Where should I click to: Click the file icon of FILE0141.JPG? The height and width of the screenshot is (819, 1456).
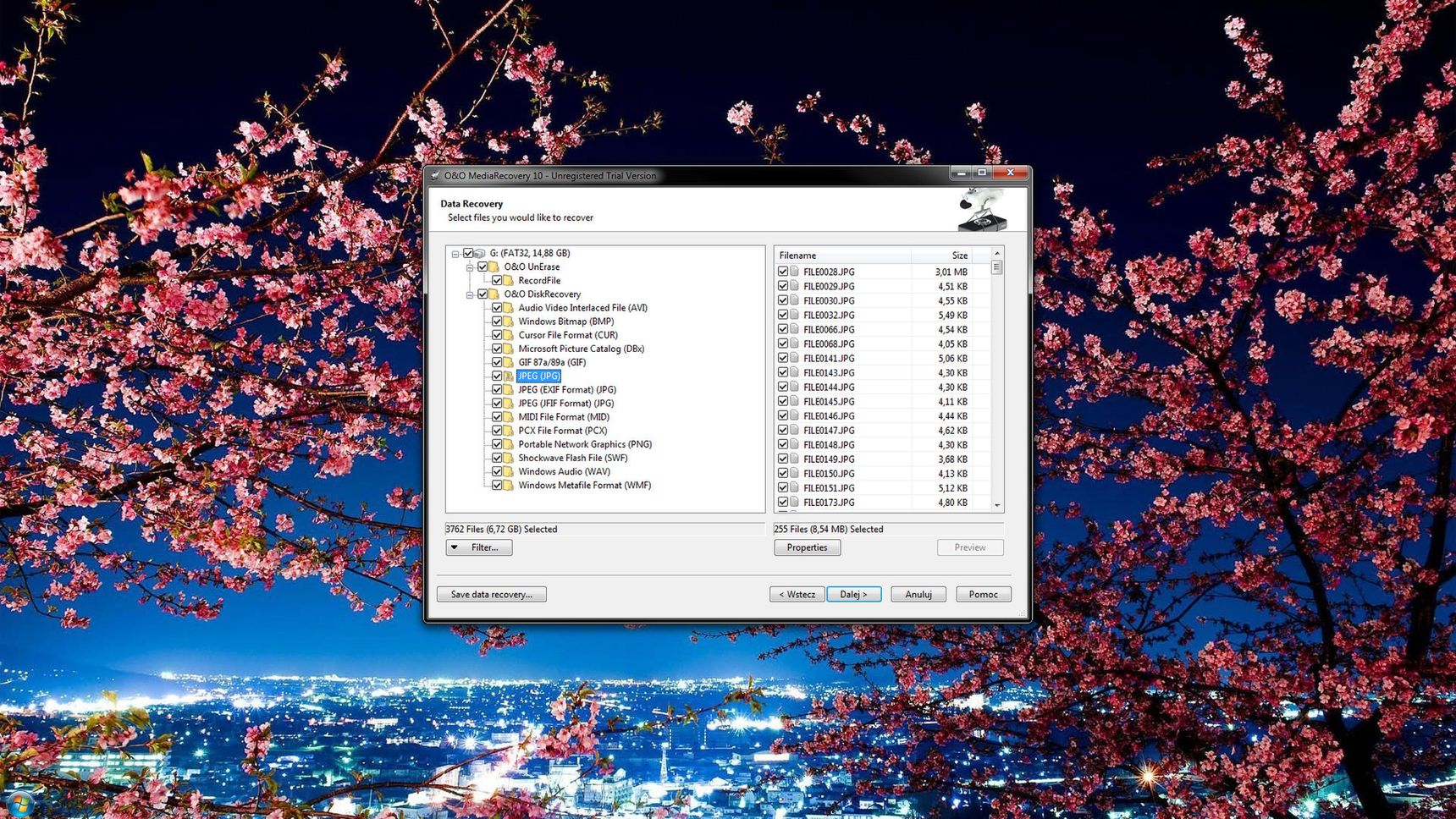point(795,358)
